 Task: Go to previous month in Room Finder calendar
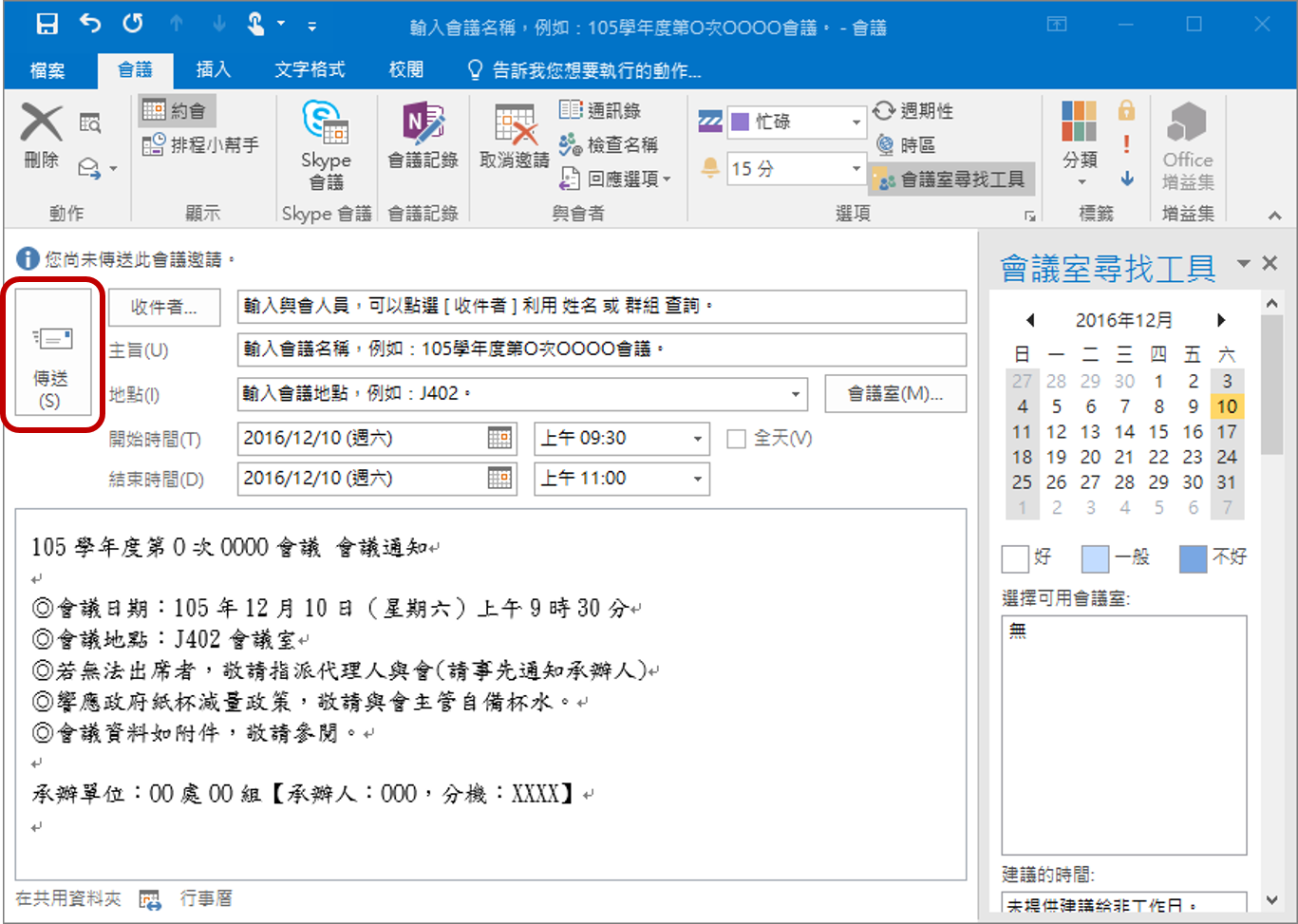tap(1030, 320)
